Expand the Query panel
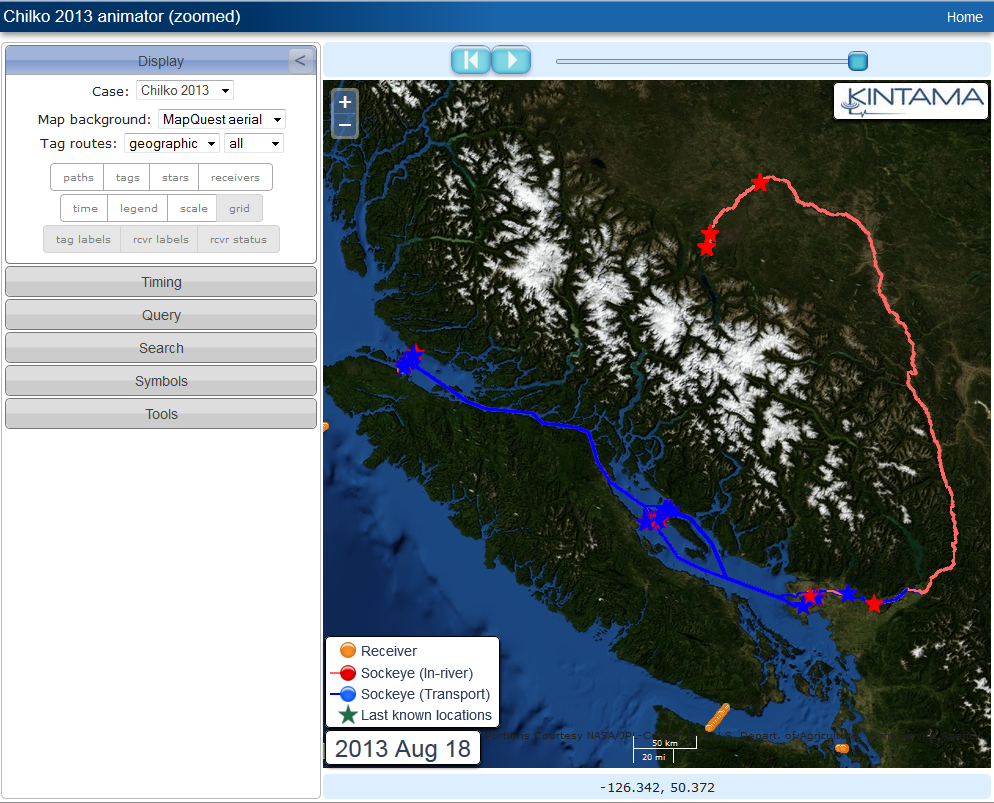 point(161,315)
